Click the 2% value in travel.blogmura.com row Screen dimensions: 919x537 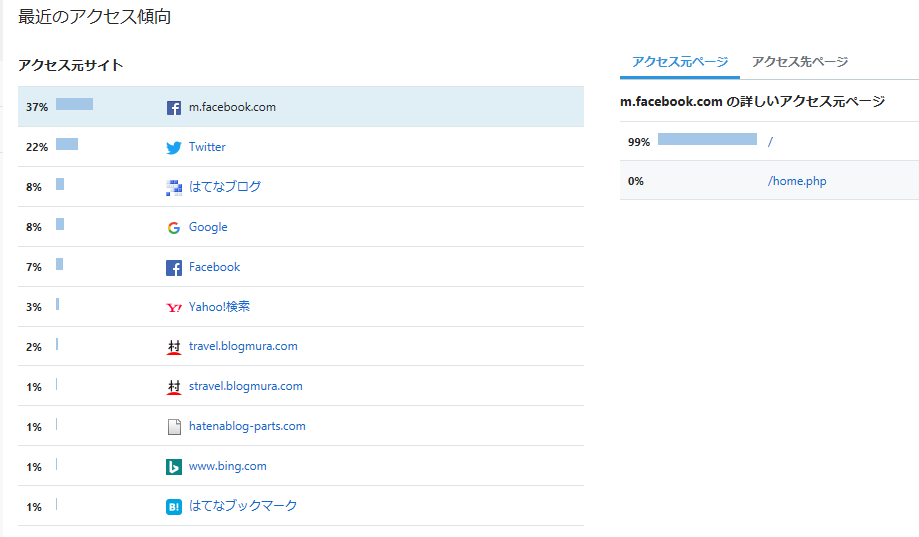(x=34, y=347)
